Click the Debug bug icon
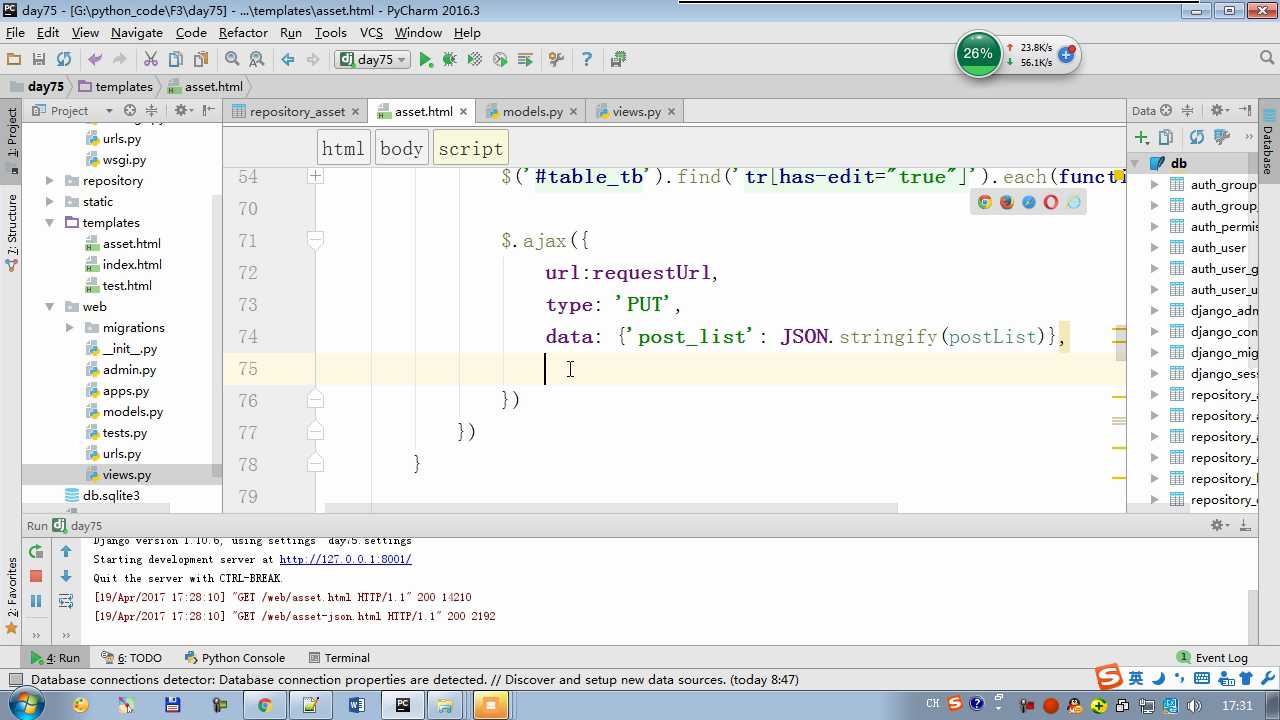This screenshot has height=720, width=1280. coord(450,60)
